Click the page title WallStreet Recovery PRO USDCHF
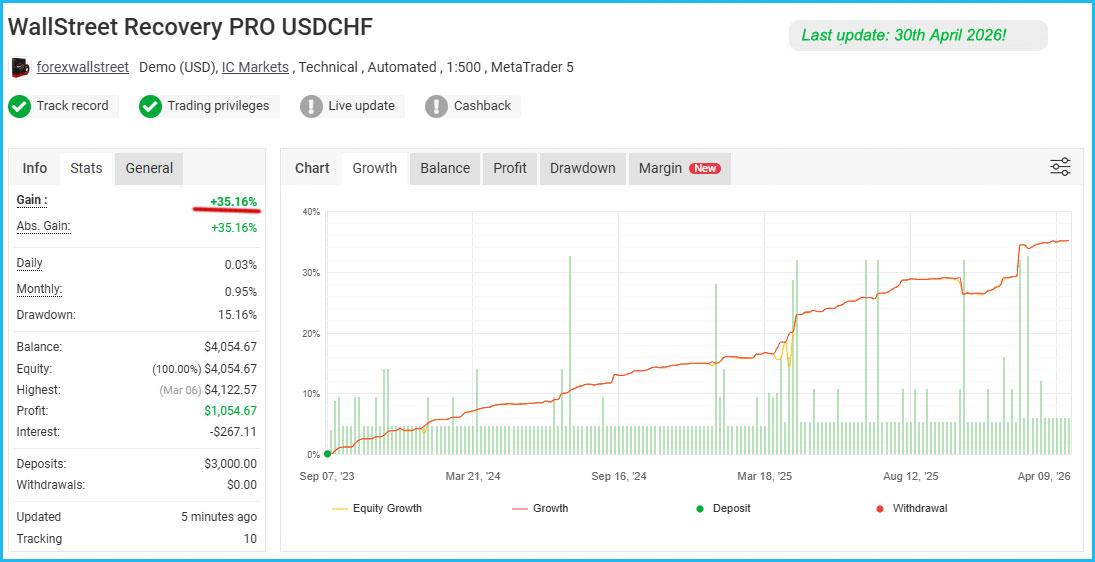Viewport: 1095px width, 562px height. (x=191, y=27)
